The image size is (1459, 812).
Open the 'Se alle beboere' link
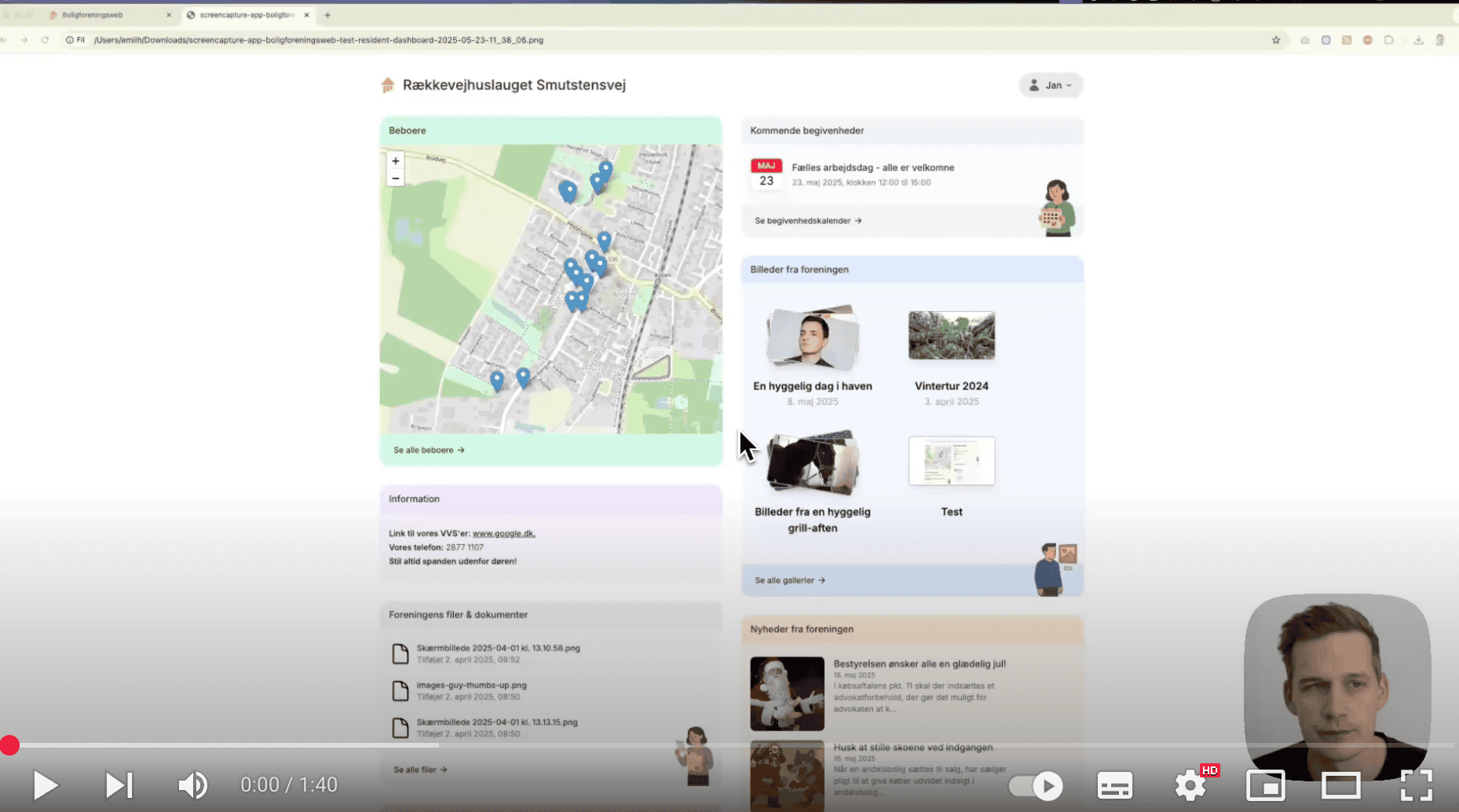coord(429,450)
